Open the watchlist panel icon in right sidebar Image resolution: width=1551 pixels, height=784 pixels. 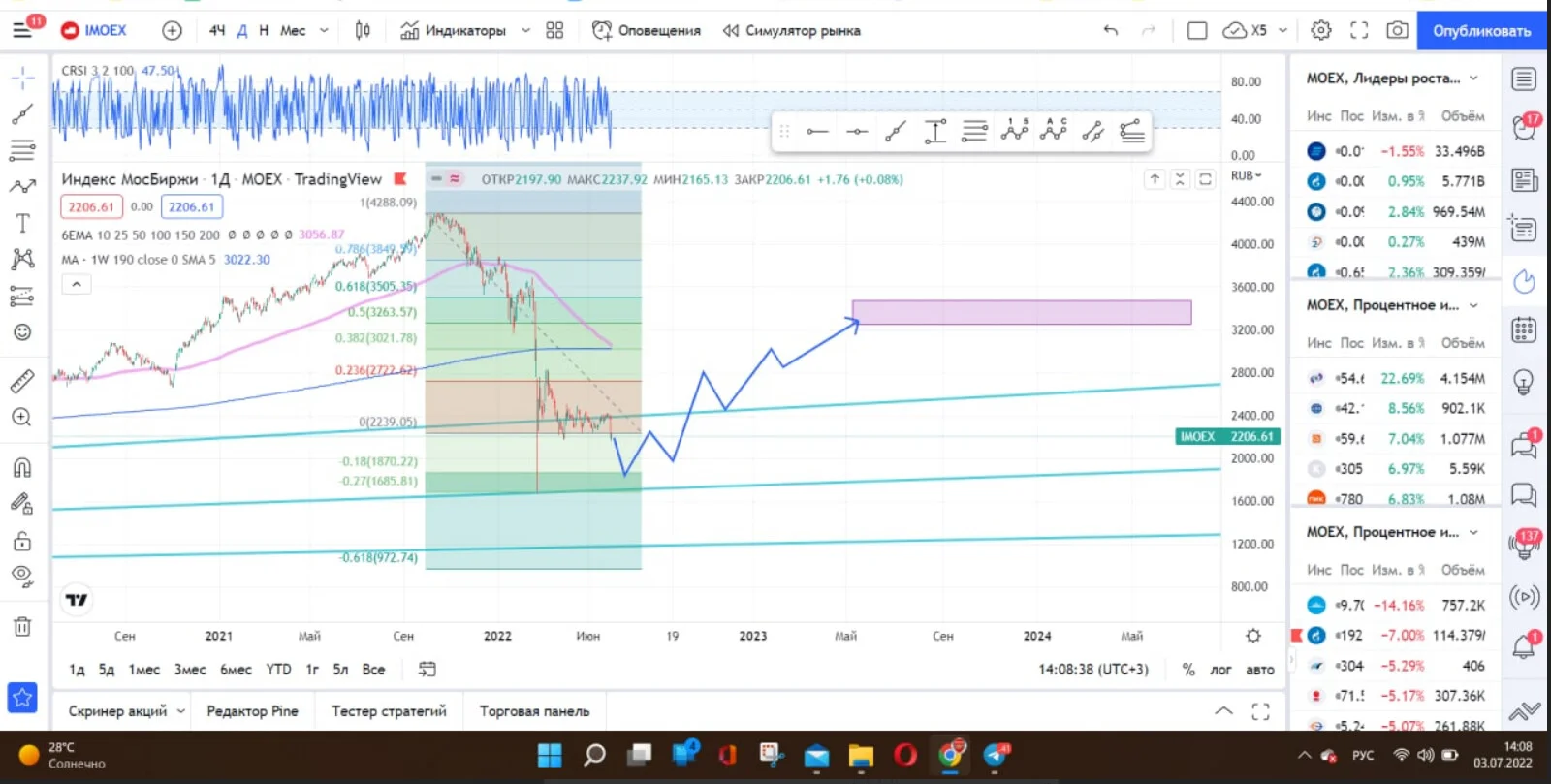1524,79
